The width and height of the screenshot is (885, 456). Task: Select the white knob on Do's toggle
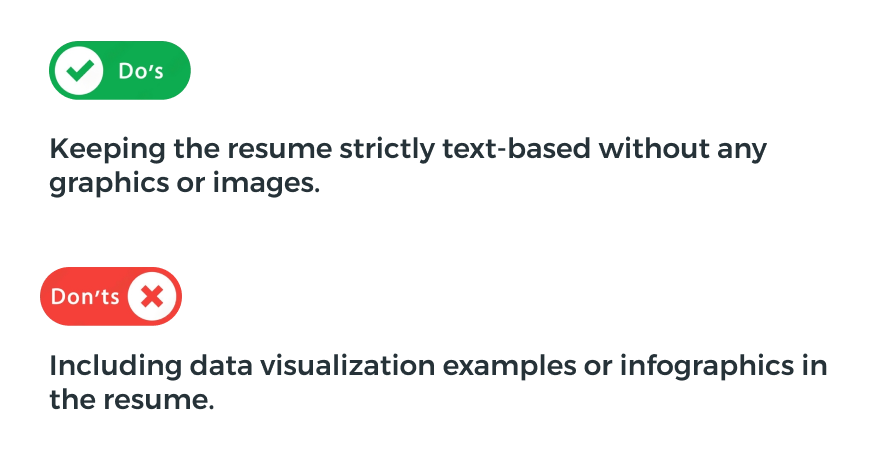point(78,71)
